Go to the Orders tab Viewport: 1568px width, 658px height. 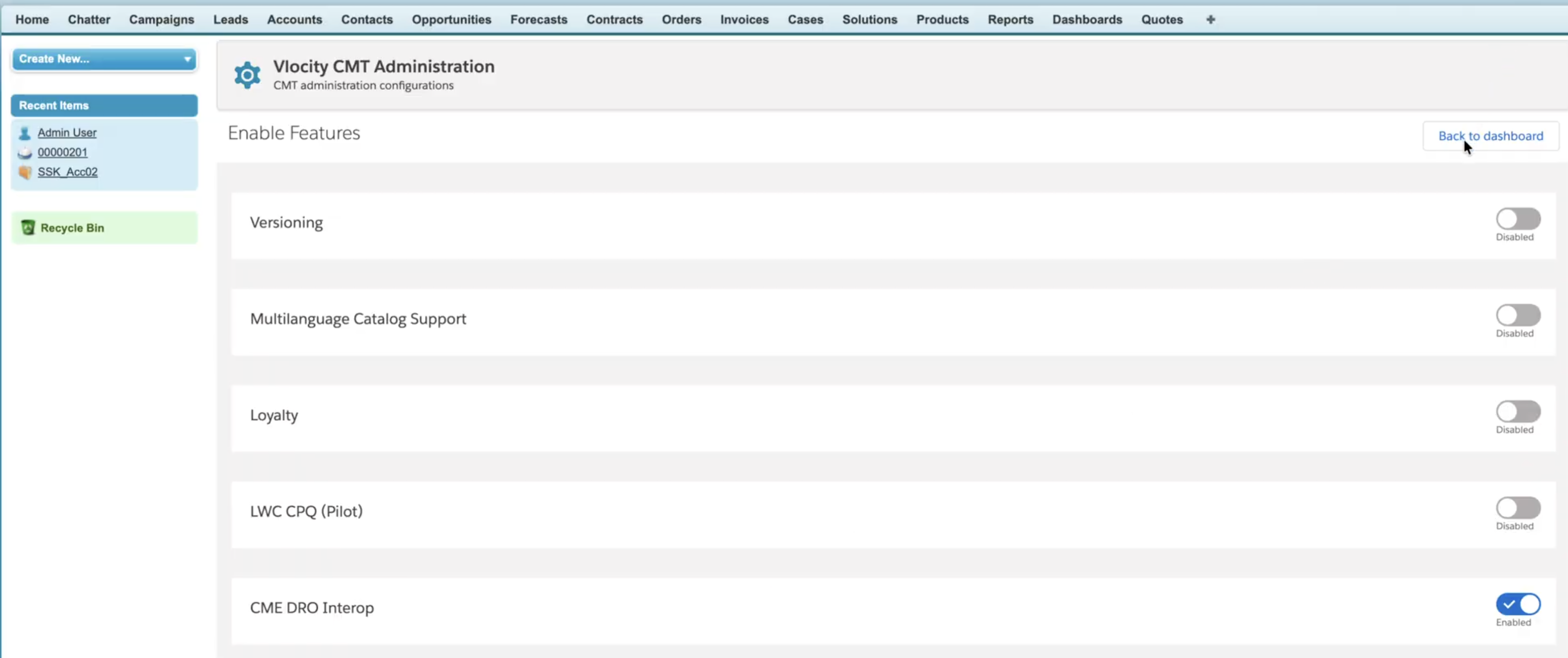point(682,20)
